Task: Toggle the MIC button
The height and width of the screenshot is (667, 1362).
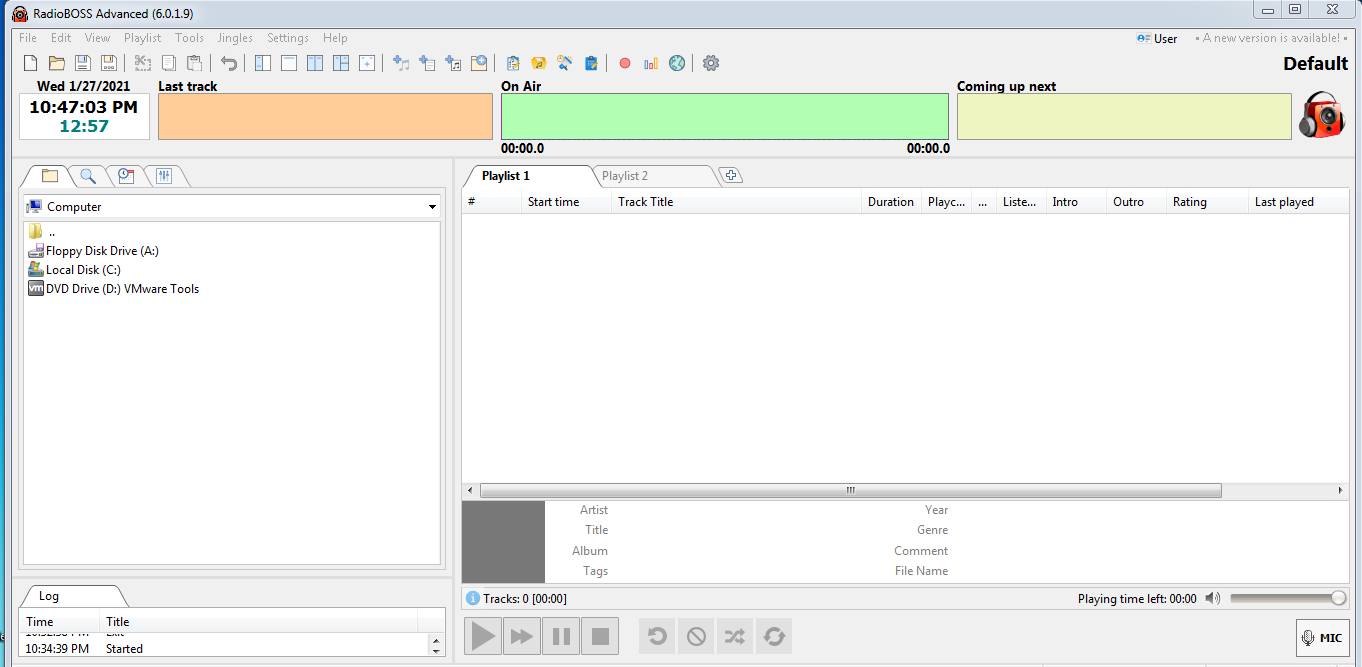Action: [x=1322, y=638]
